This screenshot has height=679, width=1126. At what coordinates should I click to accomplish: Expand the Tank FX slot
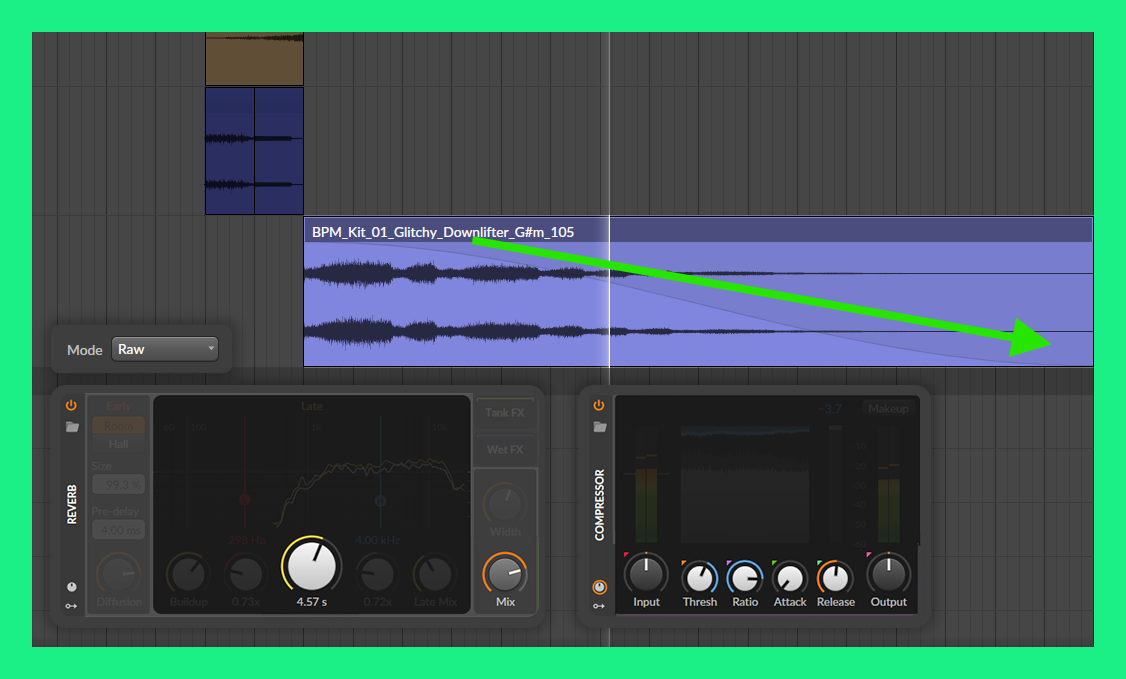pyautogui.click(x=505, y=413)
